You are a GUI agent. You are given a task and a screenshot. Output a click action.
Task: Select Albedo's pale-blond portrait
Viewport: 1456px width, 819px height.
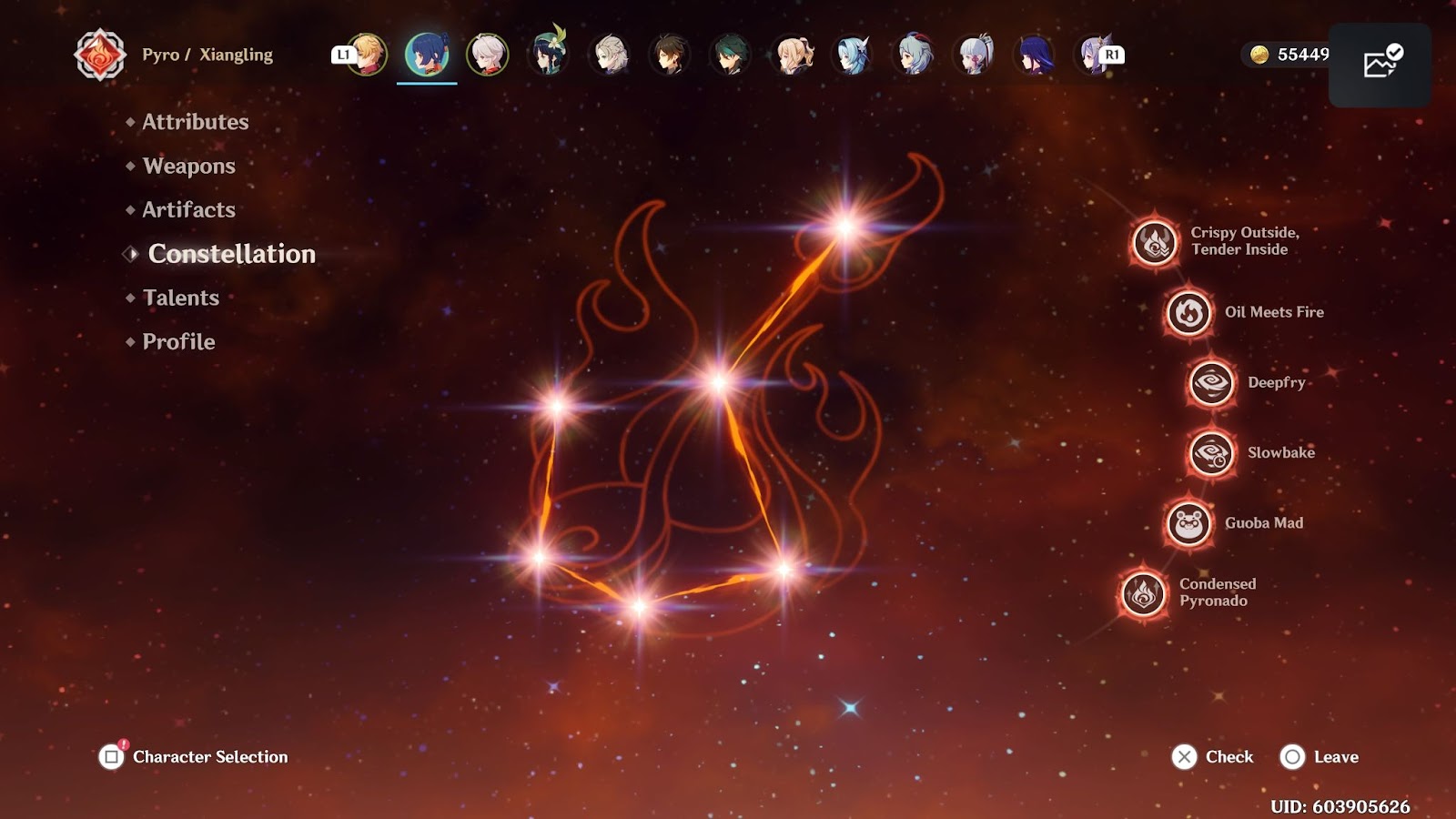pyautogui.click(x=610, y=55)
